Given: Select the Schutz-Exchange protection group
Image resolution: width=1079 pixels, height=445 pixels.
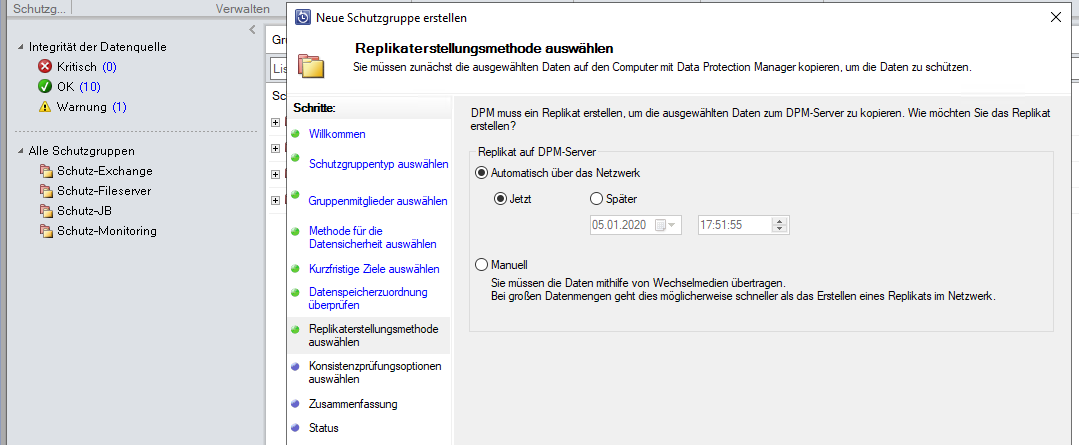Looking at the screenshot, I should tap(105, 171).
